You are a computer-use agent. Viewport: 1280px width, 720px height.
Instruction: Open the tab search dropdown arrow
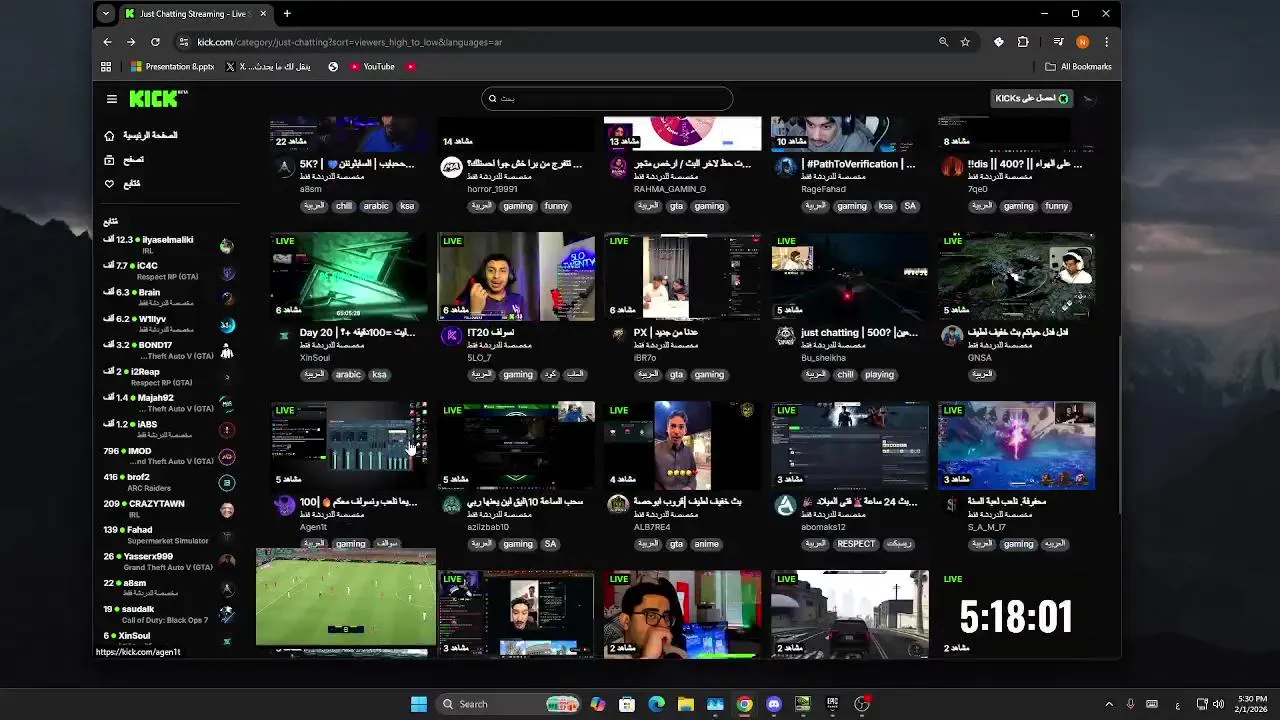(x=105, y=14)
